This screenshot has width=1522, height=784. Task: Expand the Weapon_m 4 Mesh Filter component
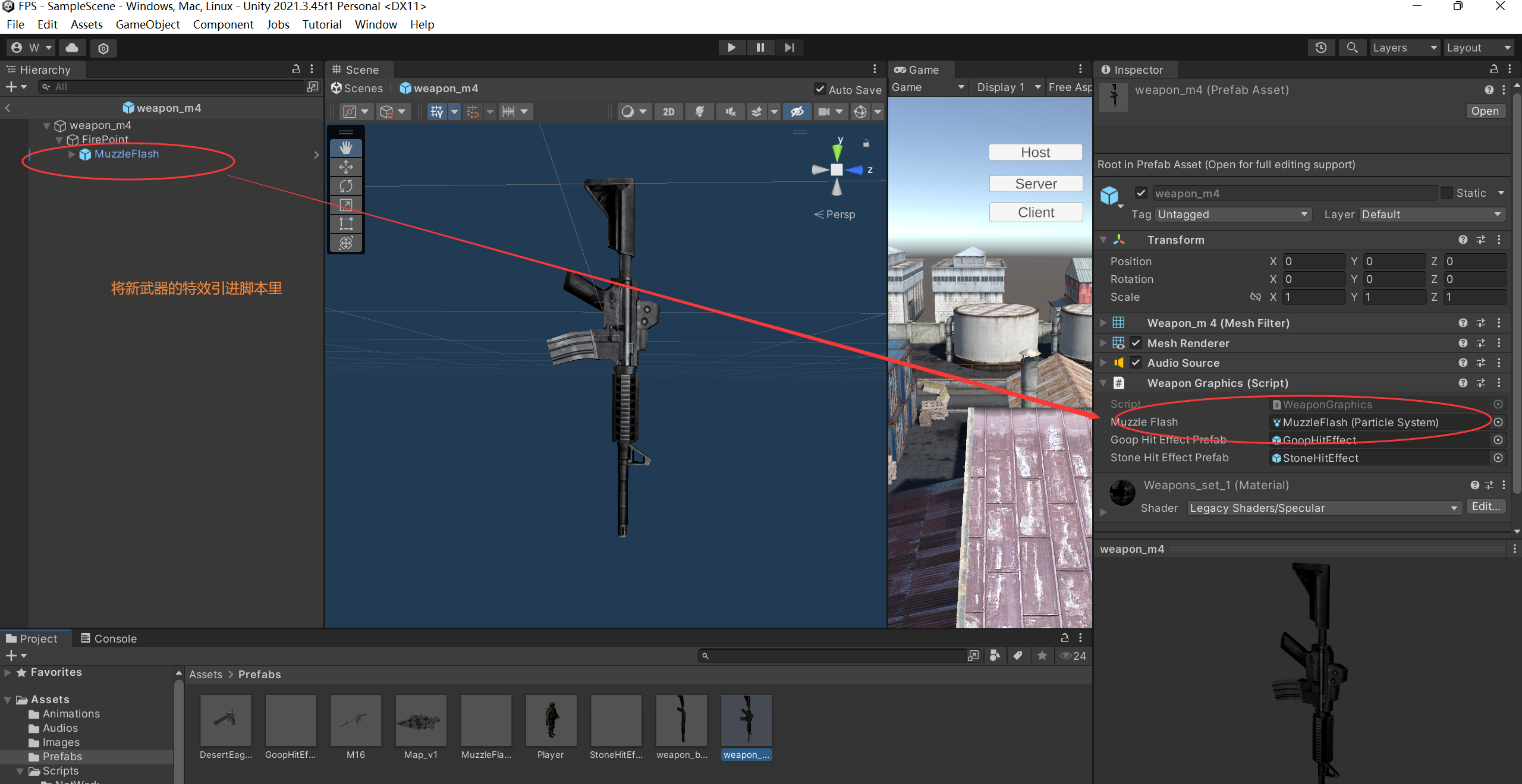[1103, 323]
